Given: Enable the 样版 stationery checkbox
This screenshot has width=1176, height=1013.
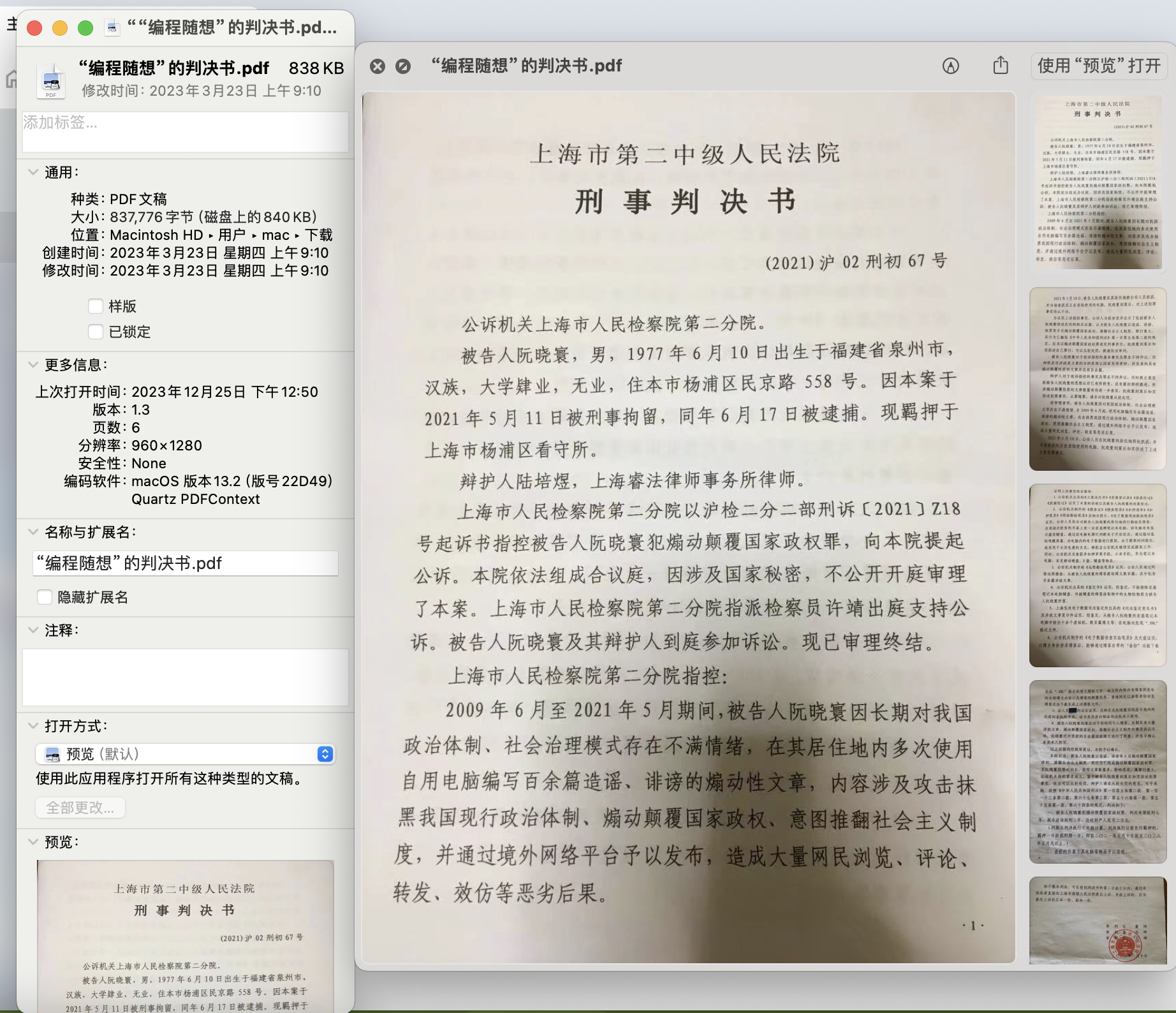Looking at the screenshot, I should coord(95,306).
